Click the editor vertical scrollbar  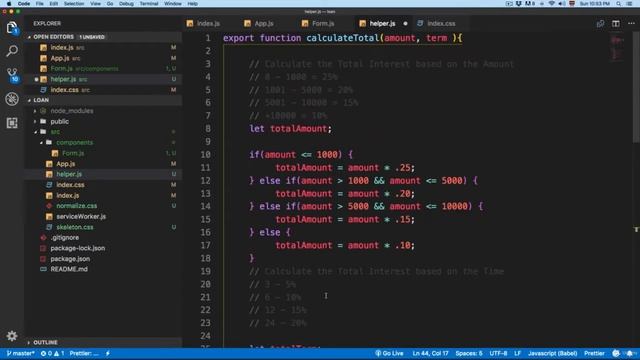(637, 87)
